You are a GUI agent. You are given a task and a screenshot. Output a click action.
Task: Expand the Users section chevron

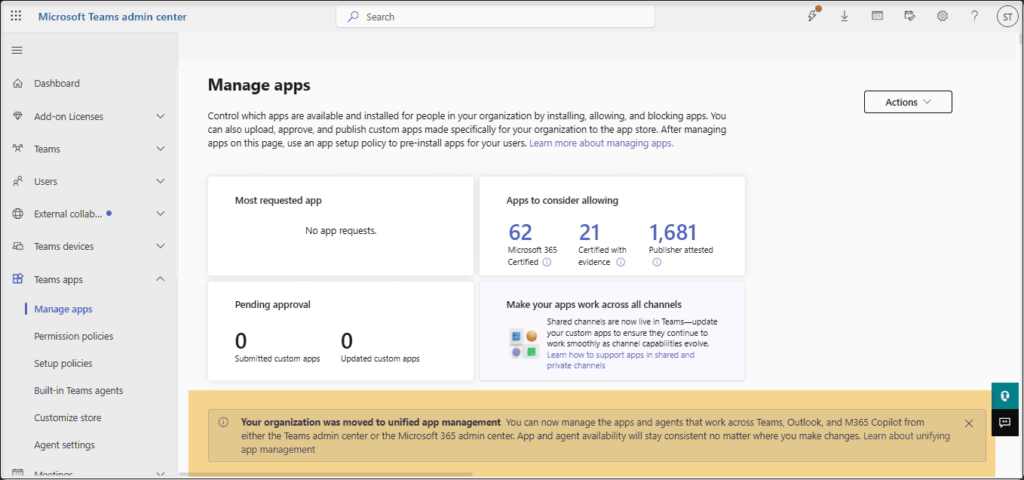coord(161,182)
